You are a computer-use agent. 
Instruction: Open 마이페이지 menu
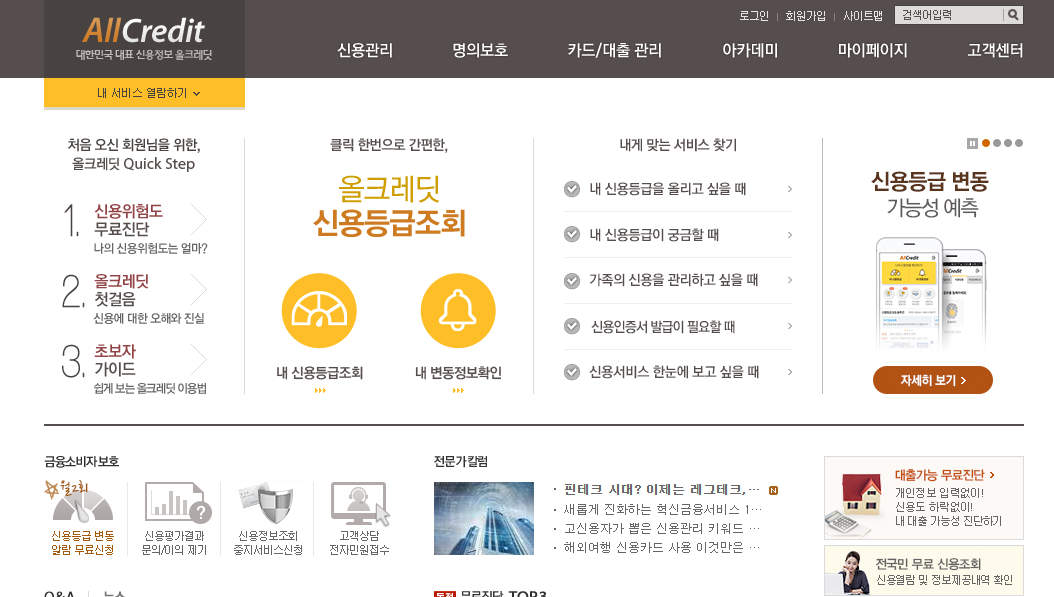pos(873,50)
